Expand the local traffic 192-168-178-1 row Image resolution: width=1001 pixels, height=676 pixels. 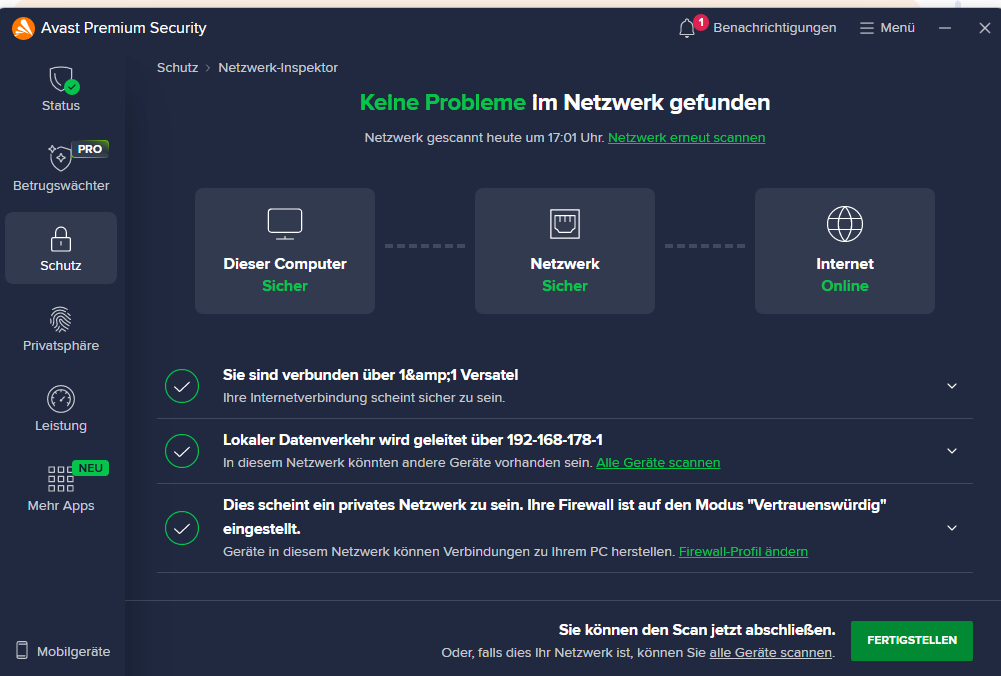coord(952,451)
